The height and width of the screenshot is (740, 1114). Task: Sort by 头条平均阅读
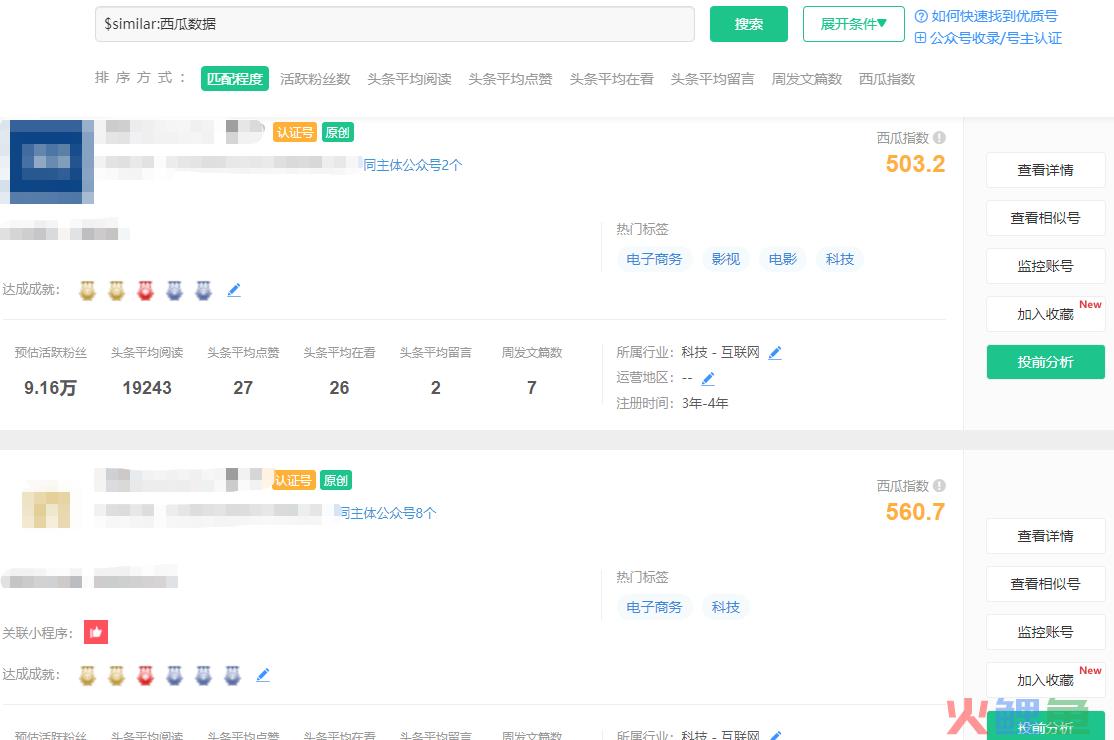pyautogui.click(x=409, y=79)
